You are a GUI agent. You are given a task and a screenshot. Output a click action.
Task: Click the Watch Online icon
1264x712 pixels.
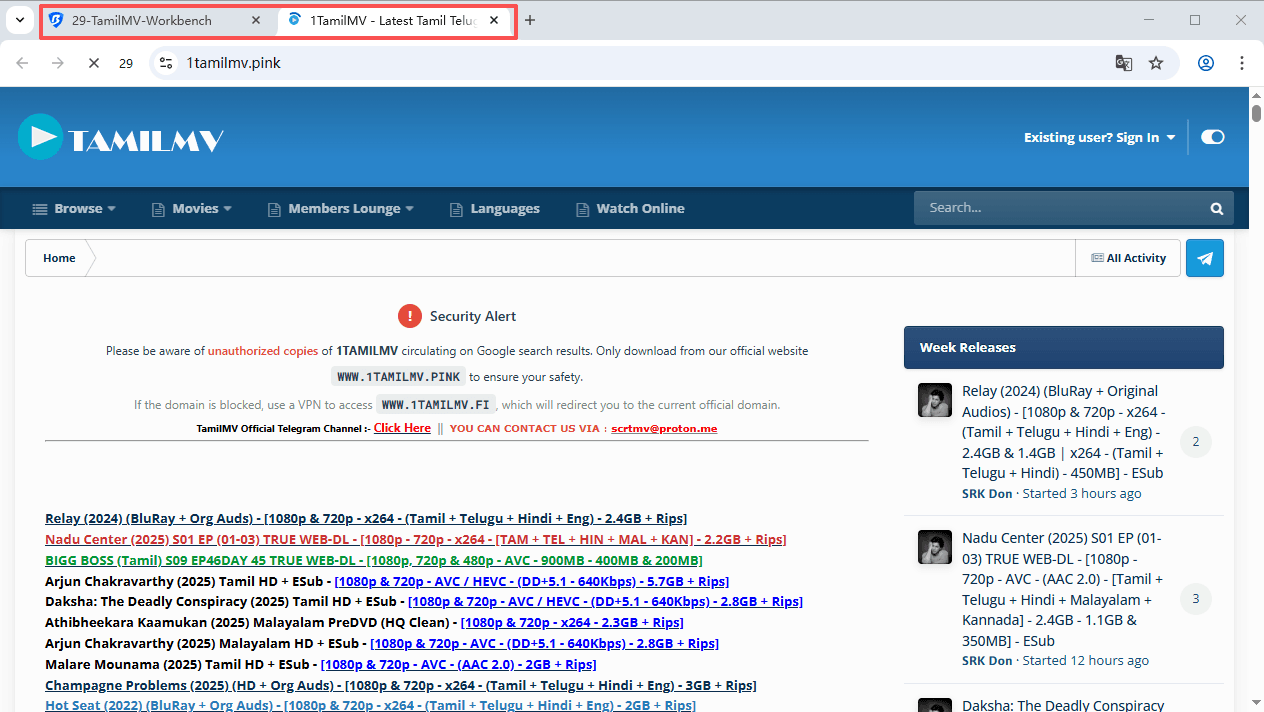tap(582, 208)
